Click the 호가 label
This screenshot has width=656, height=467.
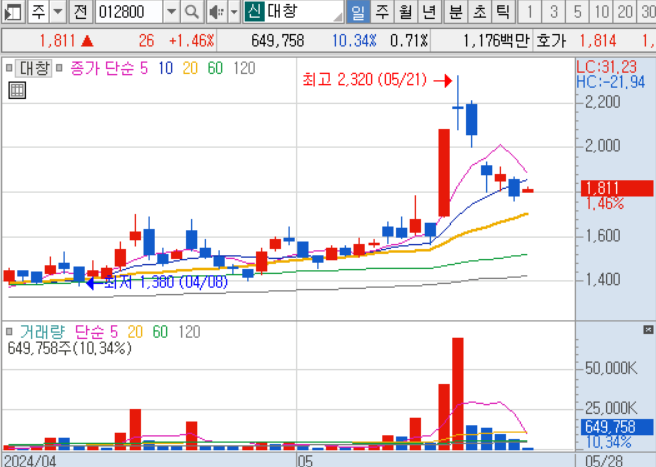point(551,41)
